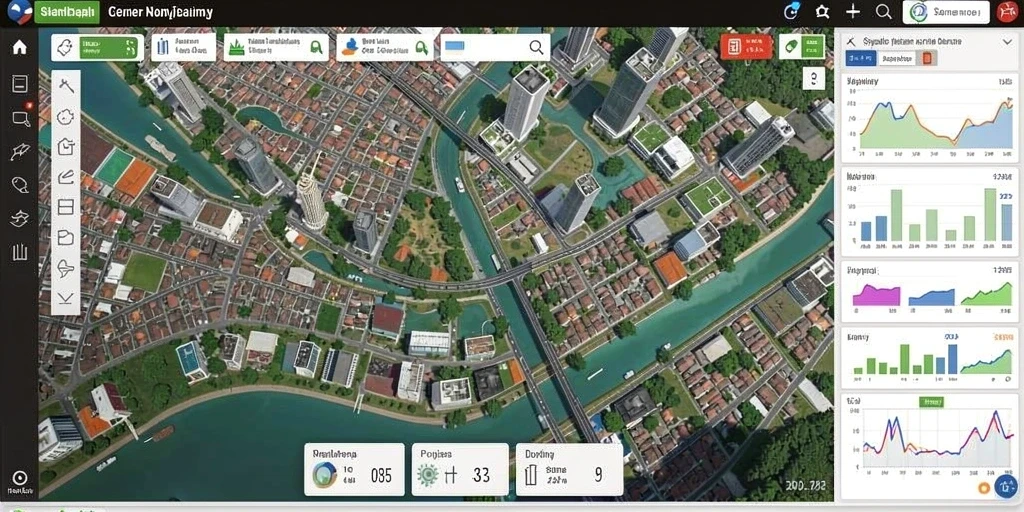Collapse the right panel with chevron
1024x512 pixels.
click(1008, 41)
